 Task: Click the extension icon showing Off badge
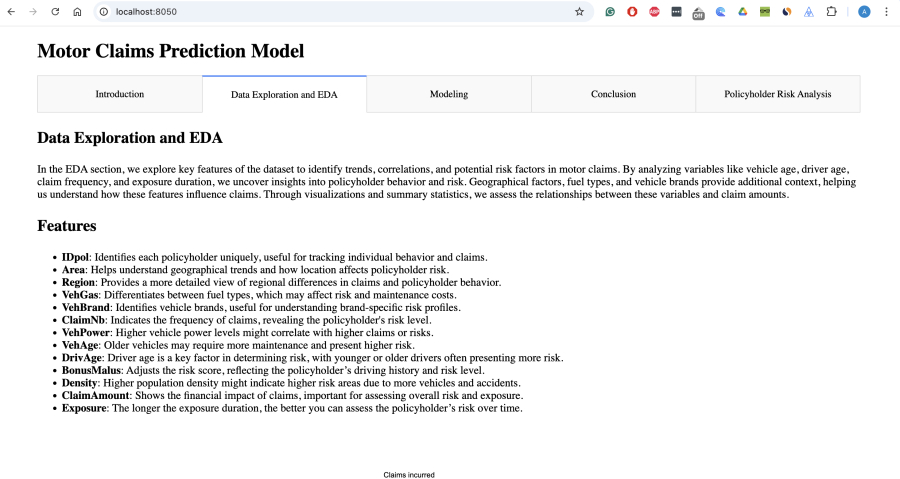(x=698, y=12)
